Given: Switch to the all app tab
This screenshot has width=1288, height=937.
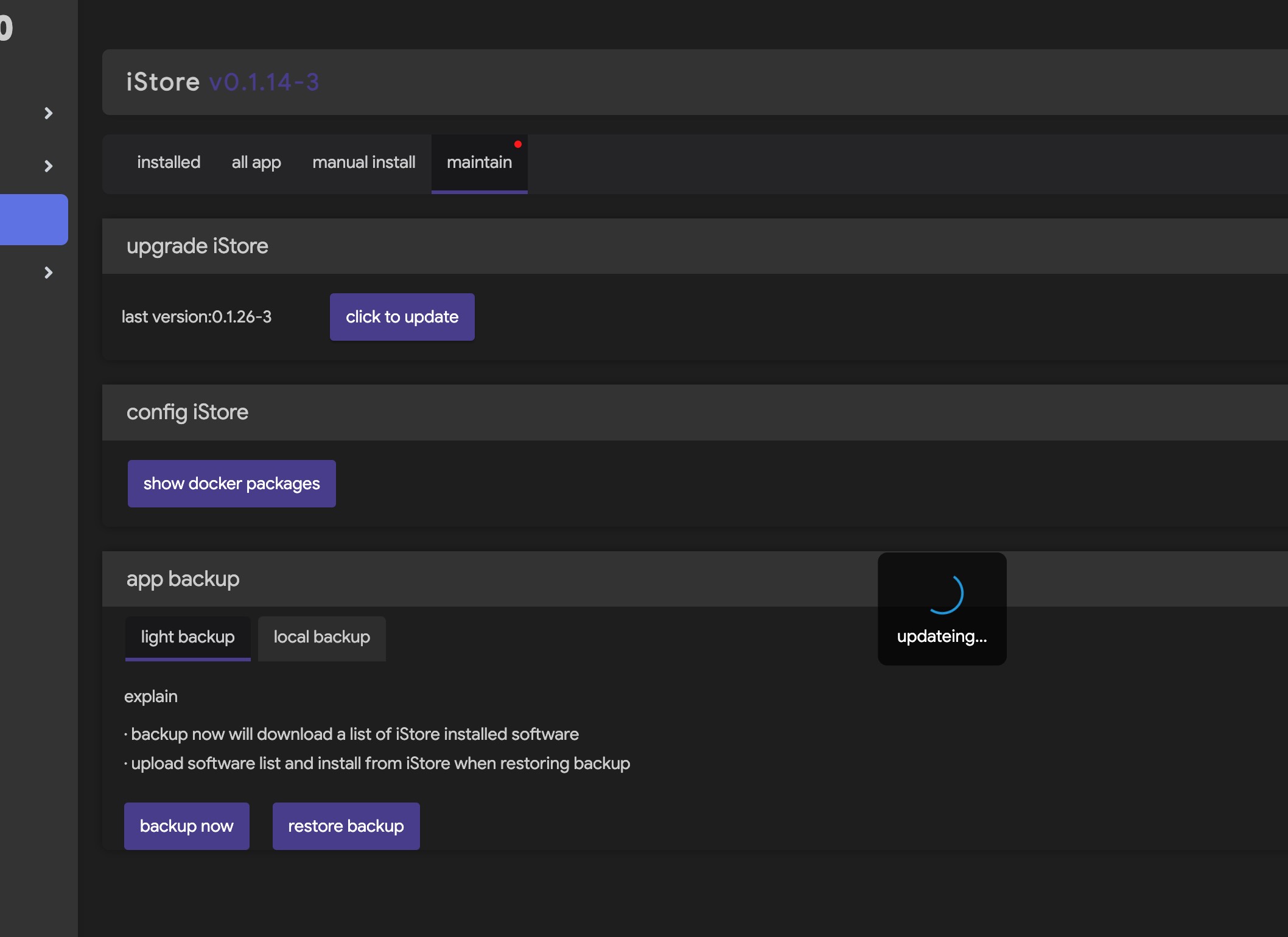Looking at the screenshot, I should pyautogui.click(x=256, y=162).
